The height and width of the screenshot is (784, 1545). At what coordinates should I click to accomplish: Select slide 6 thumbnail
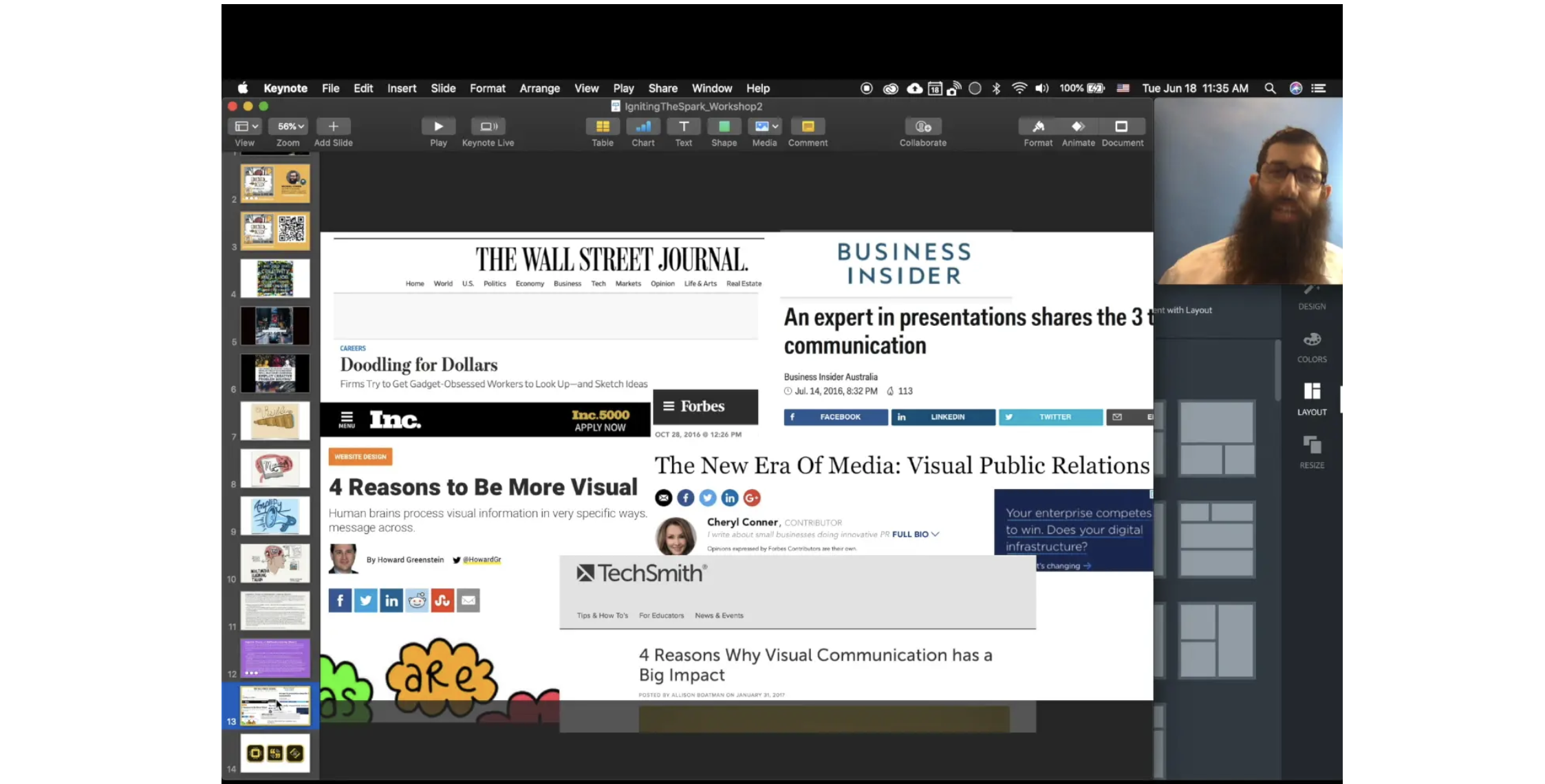click(x=275, y=373)
